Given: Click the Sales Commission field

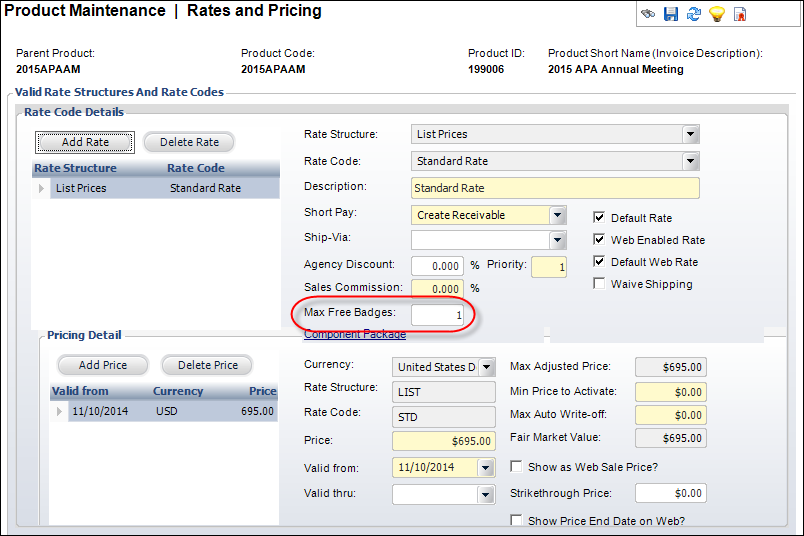Looking at the screenshot, I should click(x=437, y=289).
